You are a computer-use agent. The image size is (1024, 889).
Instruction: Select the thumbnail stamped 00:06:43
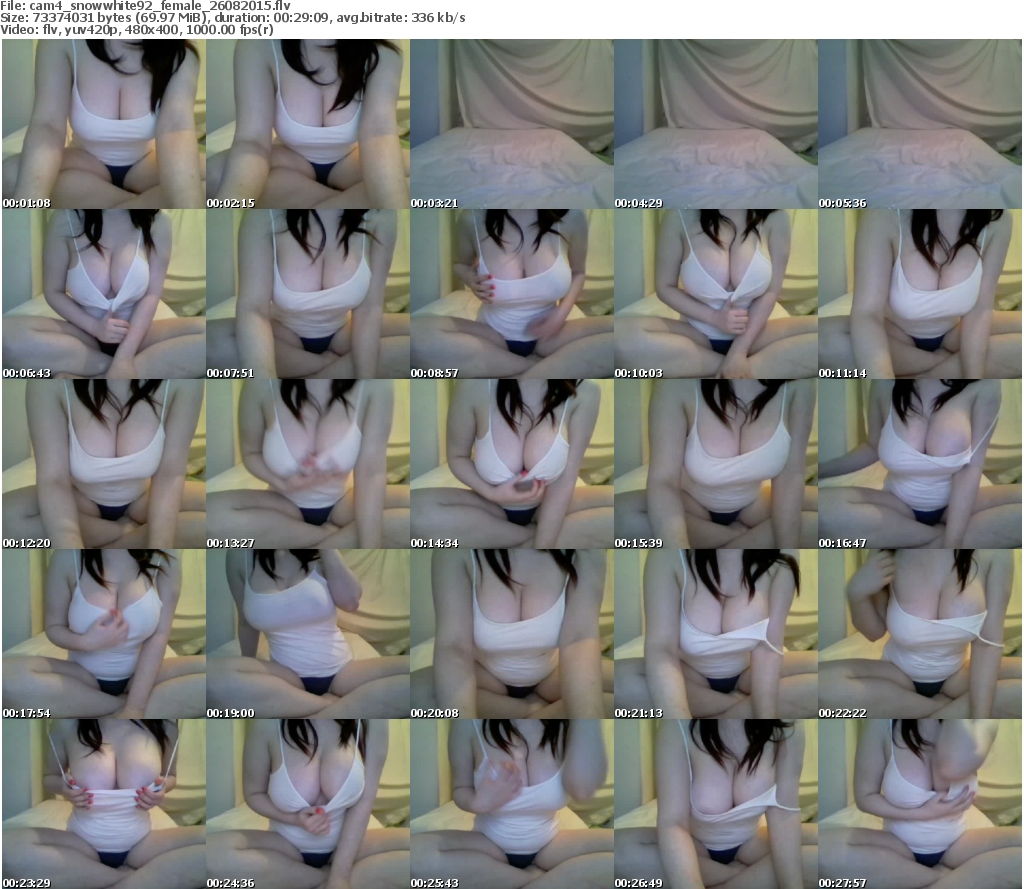pos(104,294)
